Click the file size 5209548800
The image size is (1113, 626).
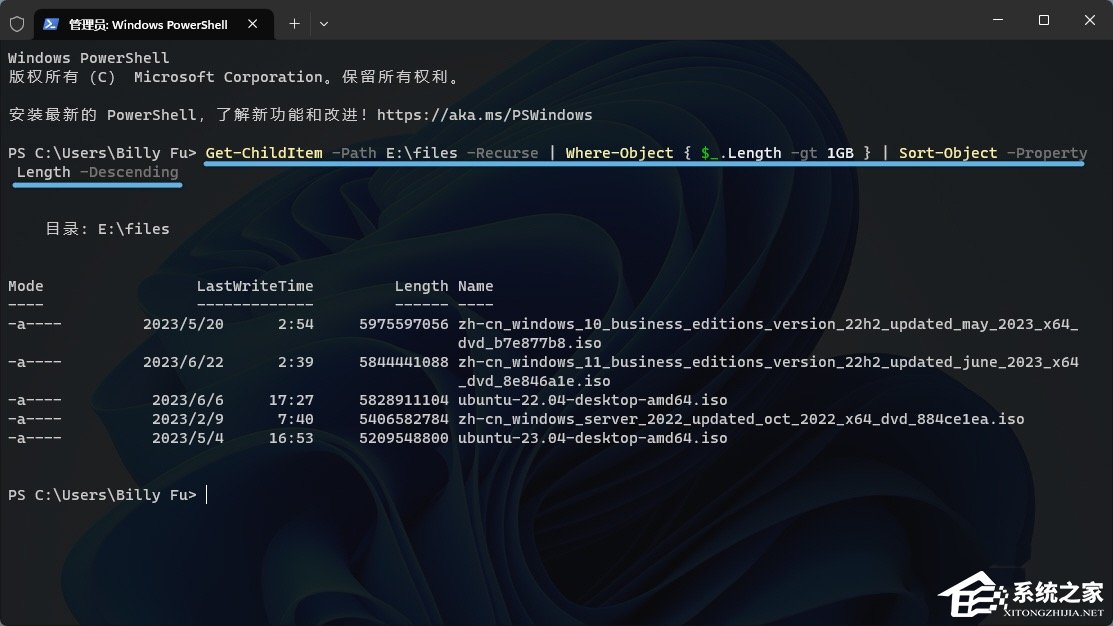[403, 439]
